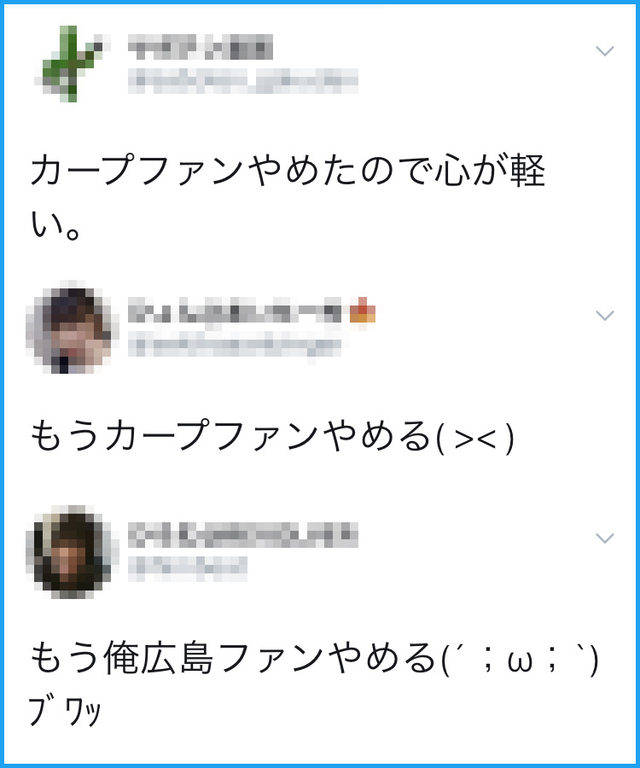Open chevron dropdown for もう俺広島ファンやめる tweet

click(x=605, y=538)
